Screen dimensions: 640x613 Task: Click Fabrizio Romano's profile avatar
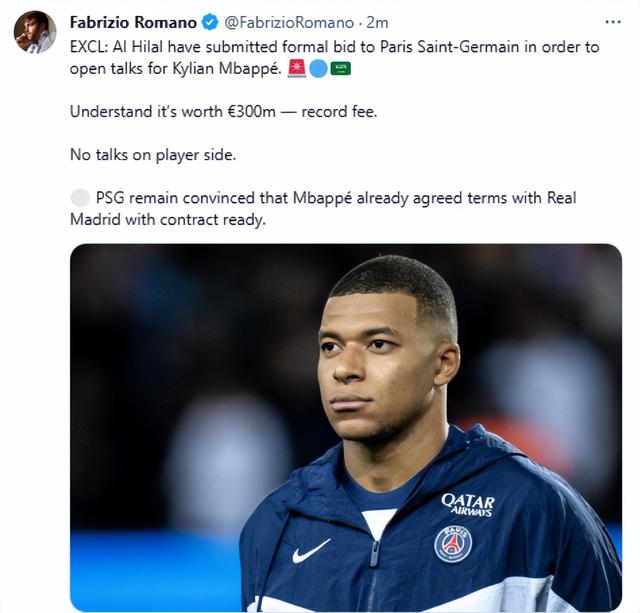pos(34,32)
